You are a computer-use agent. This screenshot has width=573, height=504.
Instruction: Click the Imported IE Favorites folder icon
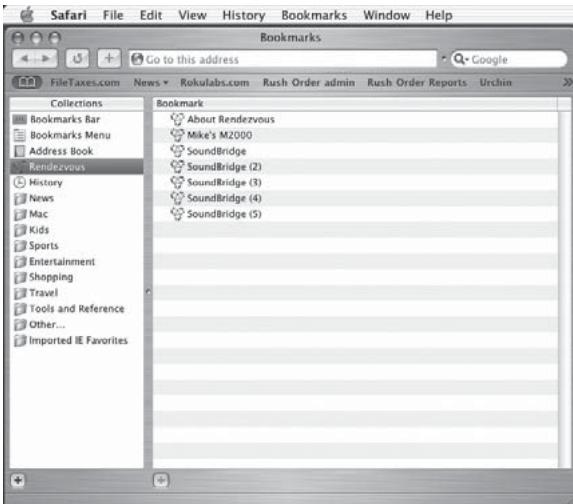click(x=20, y=340)
